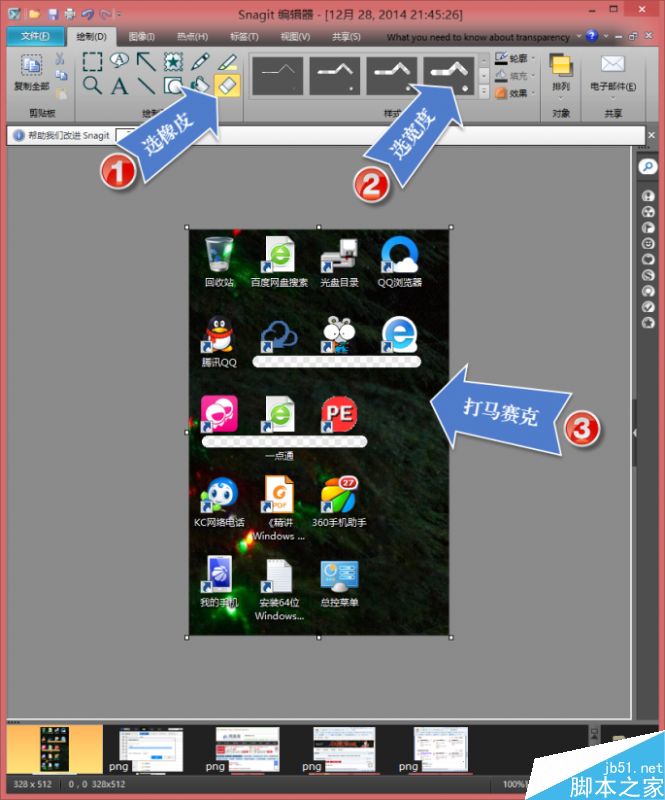The width and height of the screenshot is (665, 800).
Task: Click the search magnifier in right sidebar
Action: click(648, 167)
